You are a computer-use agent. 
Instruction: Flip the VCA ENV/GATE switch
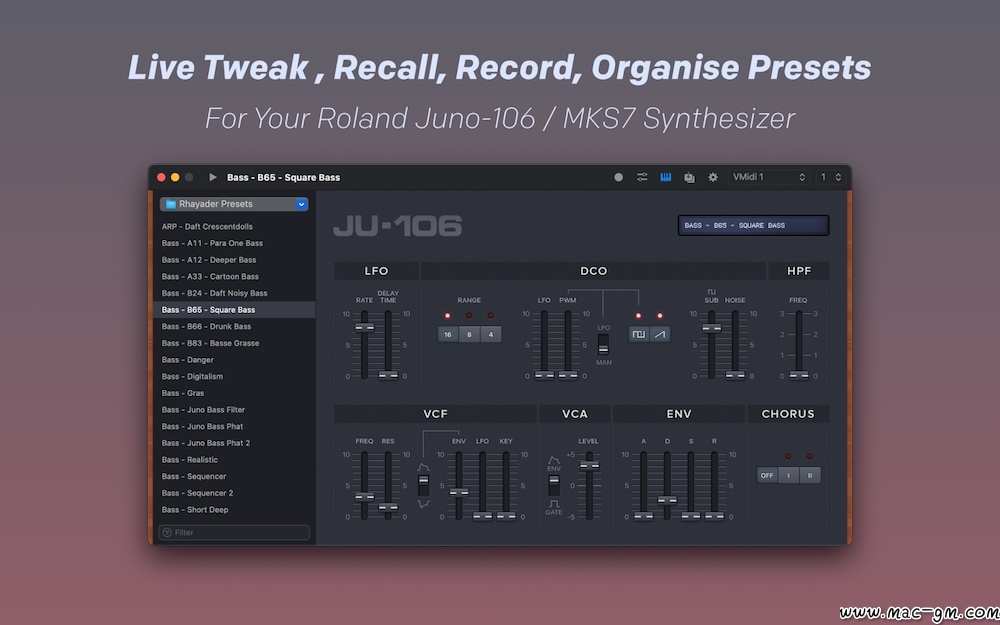click(554, 485)
